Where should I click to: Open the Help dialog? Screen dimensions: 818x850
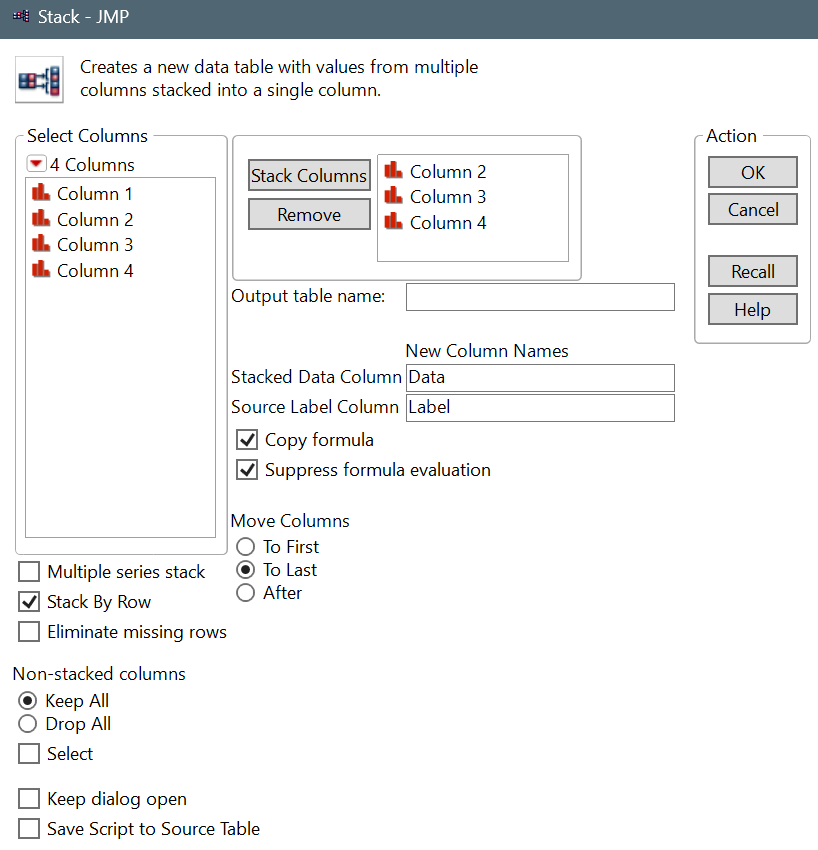pos(752,309)
